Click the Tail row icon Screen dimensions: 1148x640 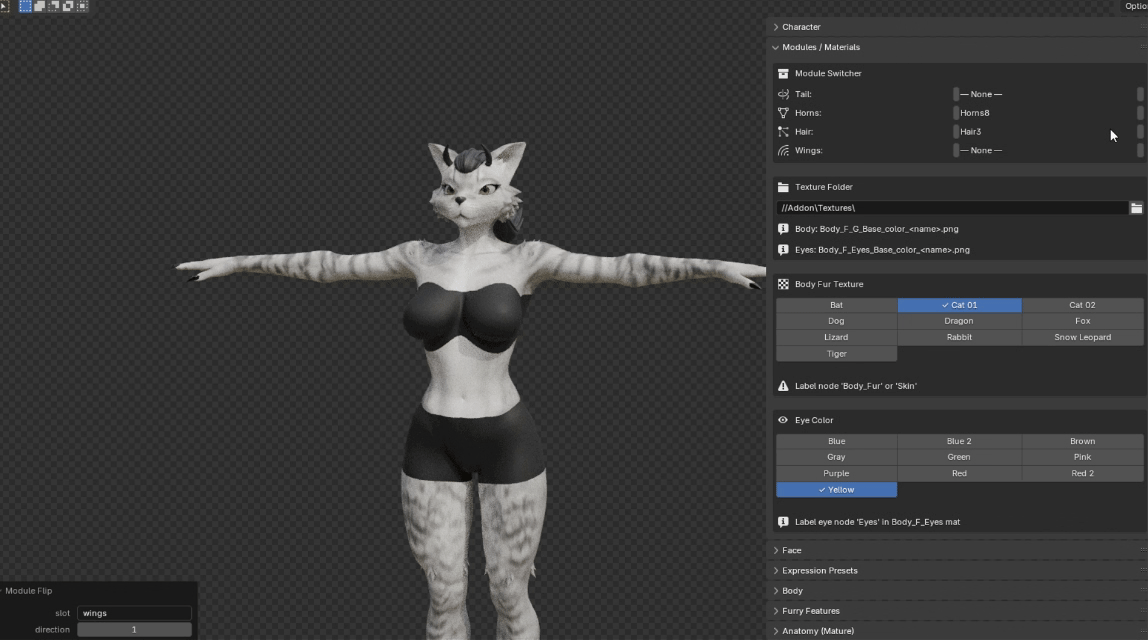[783, 94]
